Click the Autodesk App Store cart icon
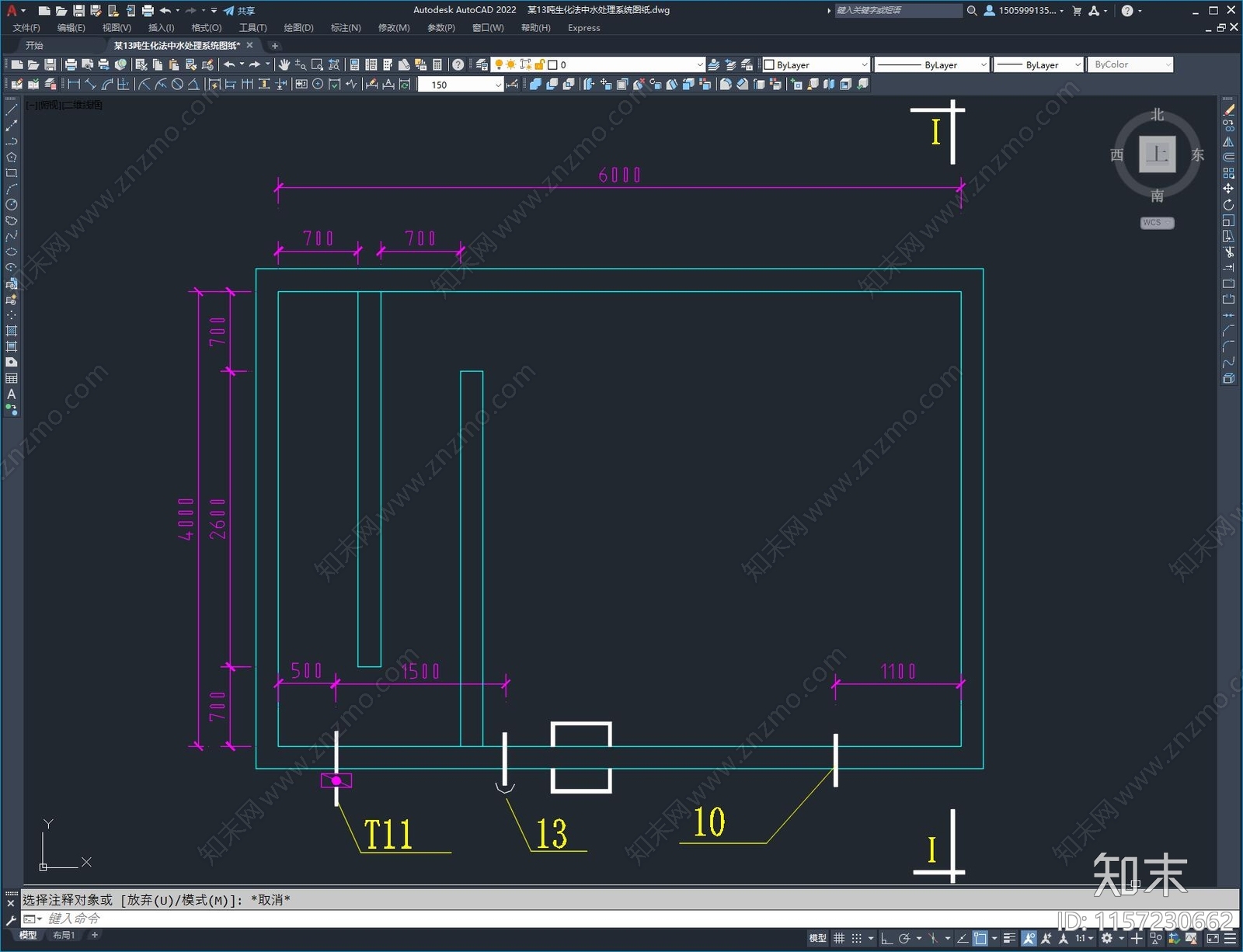The image size is (1243, 952). click(x=1077, y=11)
